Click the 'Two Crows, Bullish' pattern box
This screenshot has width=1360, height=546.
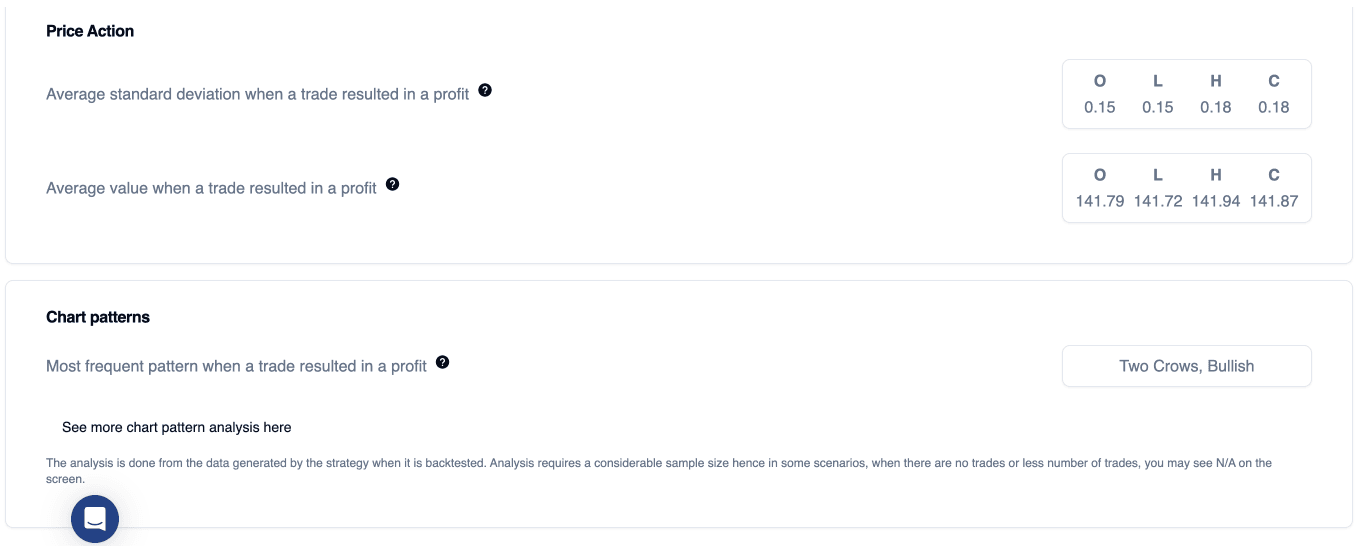pyautogui.click(x=1186, y=366)
